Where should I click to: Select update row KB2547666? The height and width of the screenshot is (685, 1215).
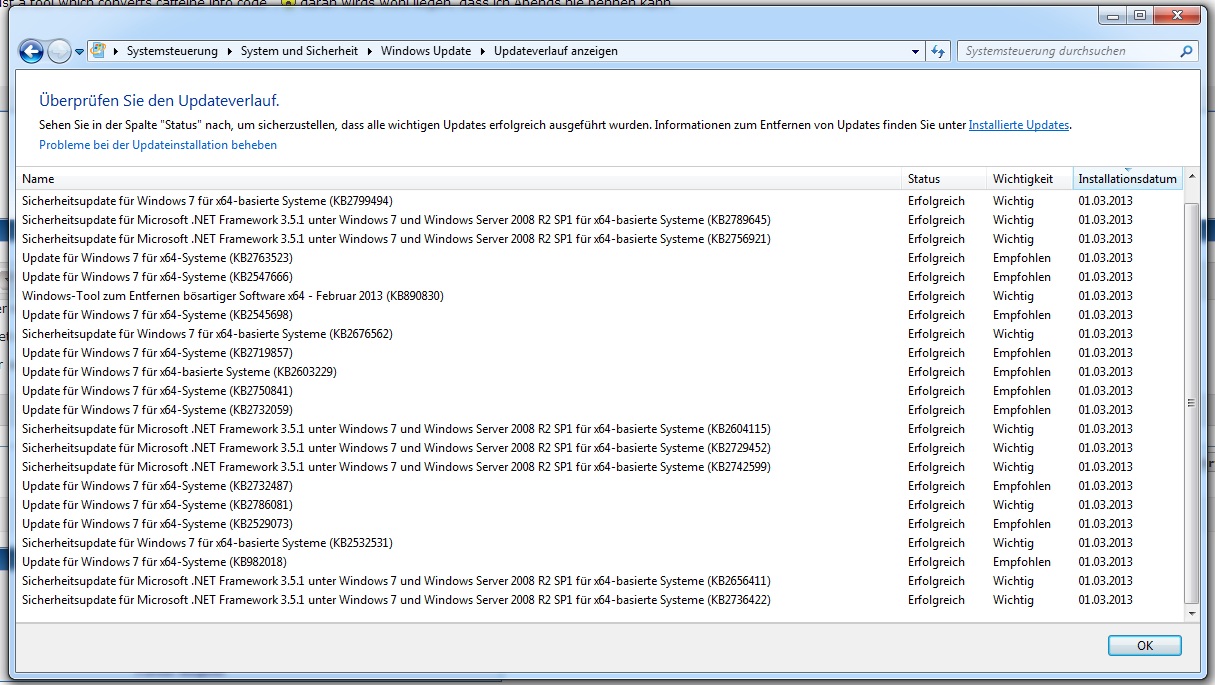599,277
